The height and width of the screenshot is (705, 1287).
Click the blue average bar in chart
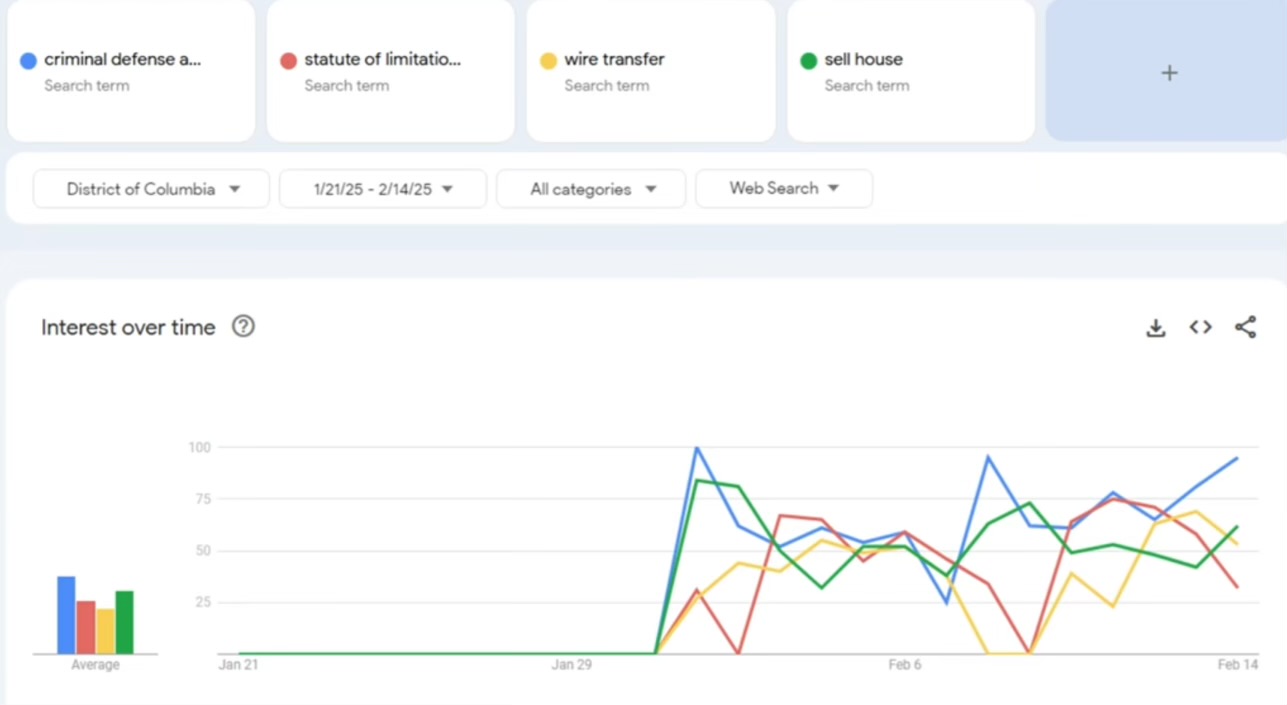(x=66, y=616)
